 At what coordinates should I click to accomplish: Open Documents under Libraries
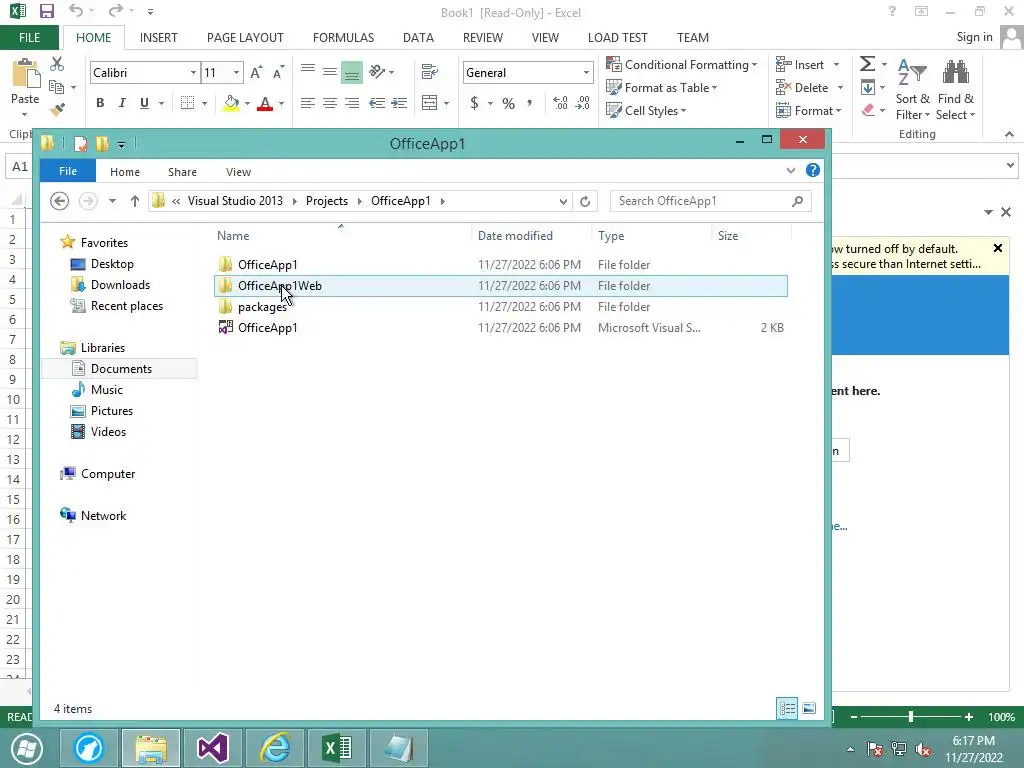click(x=121, y=368)
